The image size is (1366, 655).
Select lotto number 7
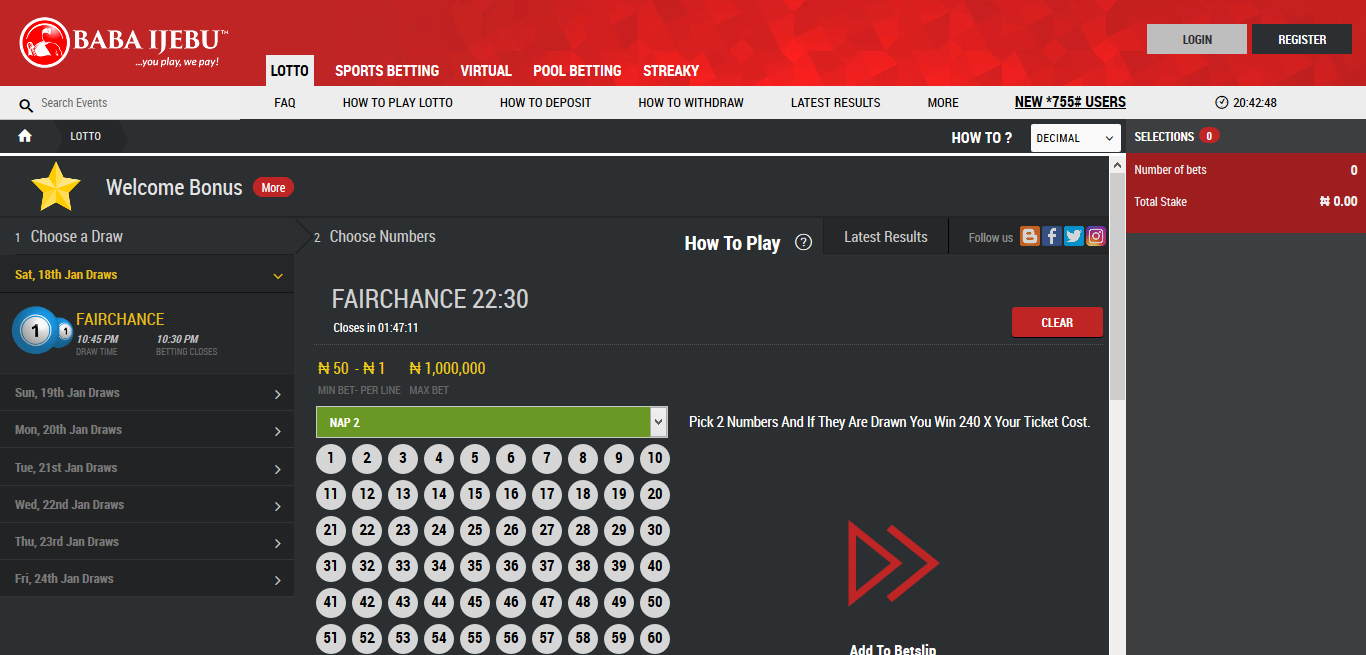(x=547, y=459)
